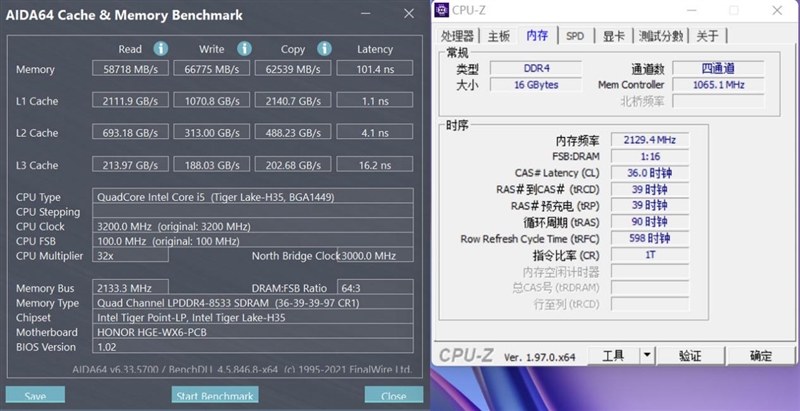Click the CPU-Z app icon in title bar
800x411 pixels.
442,10
